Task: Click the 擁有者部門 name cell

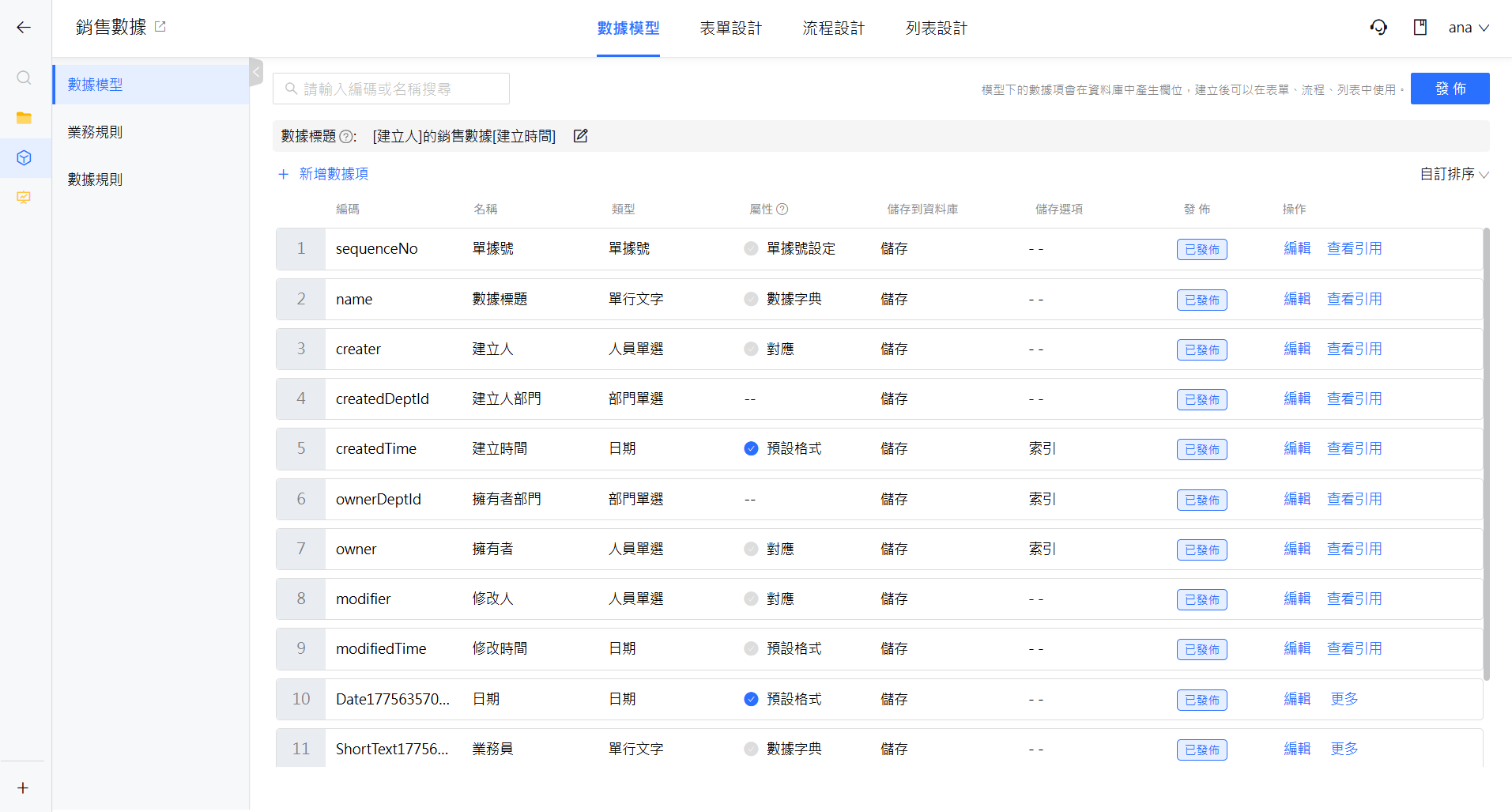Action: pyautogui.click(x=507, y=499)
